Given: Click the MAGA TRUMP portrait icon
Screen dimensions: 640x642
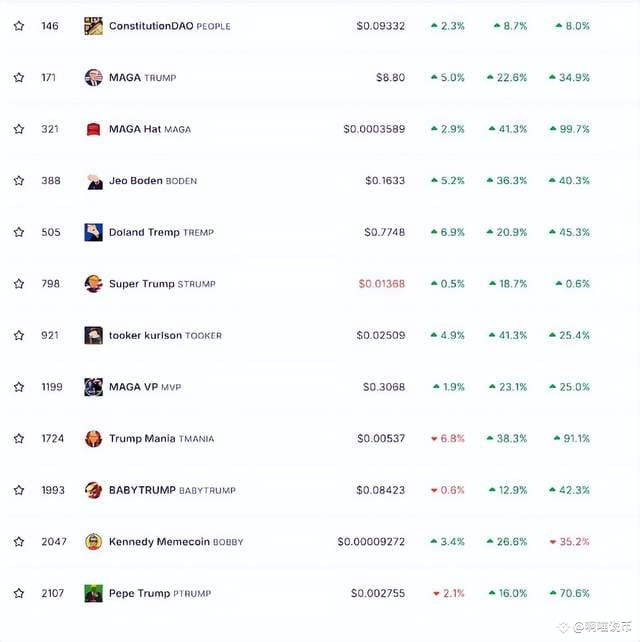Looking at the screenshot, I should pos(93,77).
